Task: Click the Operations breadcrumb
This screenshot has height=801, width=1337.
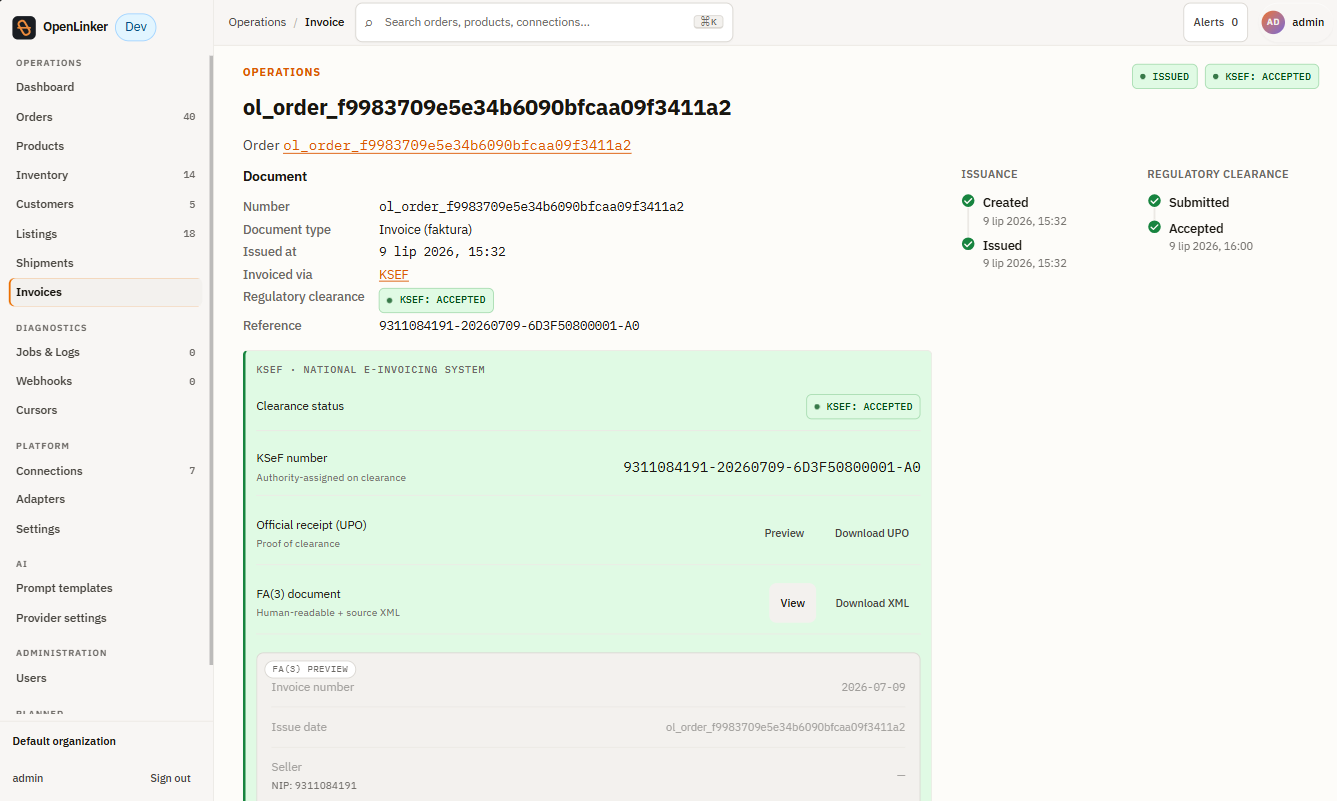Action: tap(257, 22)
